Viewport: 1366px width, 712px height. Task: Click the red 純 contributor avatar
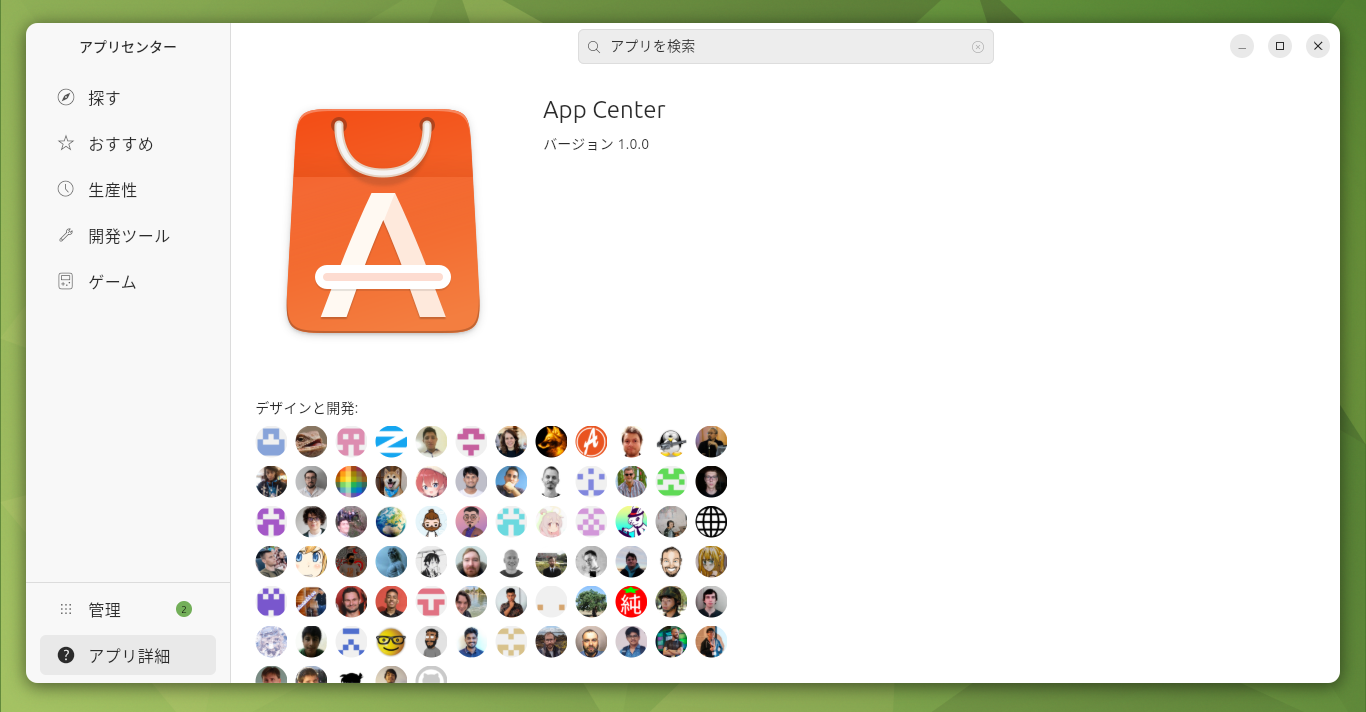[x=631, y=601]
